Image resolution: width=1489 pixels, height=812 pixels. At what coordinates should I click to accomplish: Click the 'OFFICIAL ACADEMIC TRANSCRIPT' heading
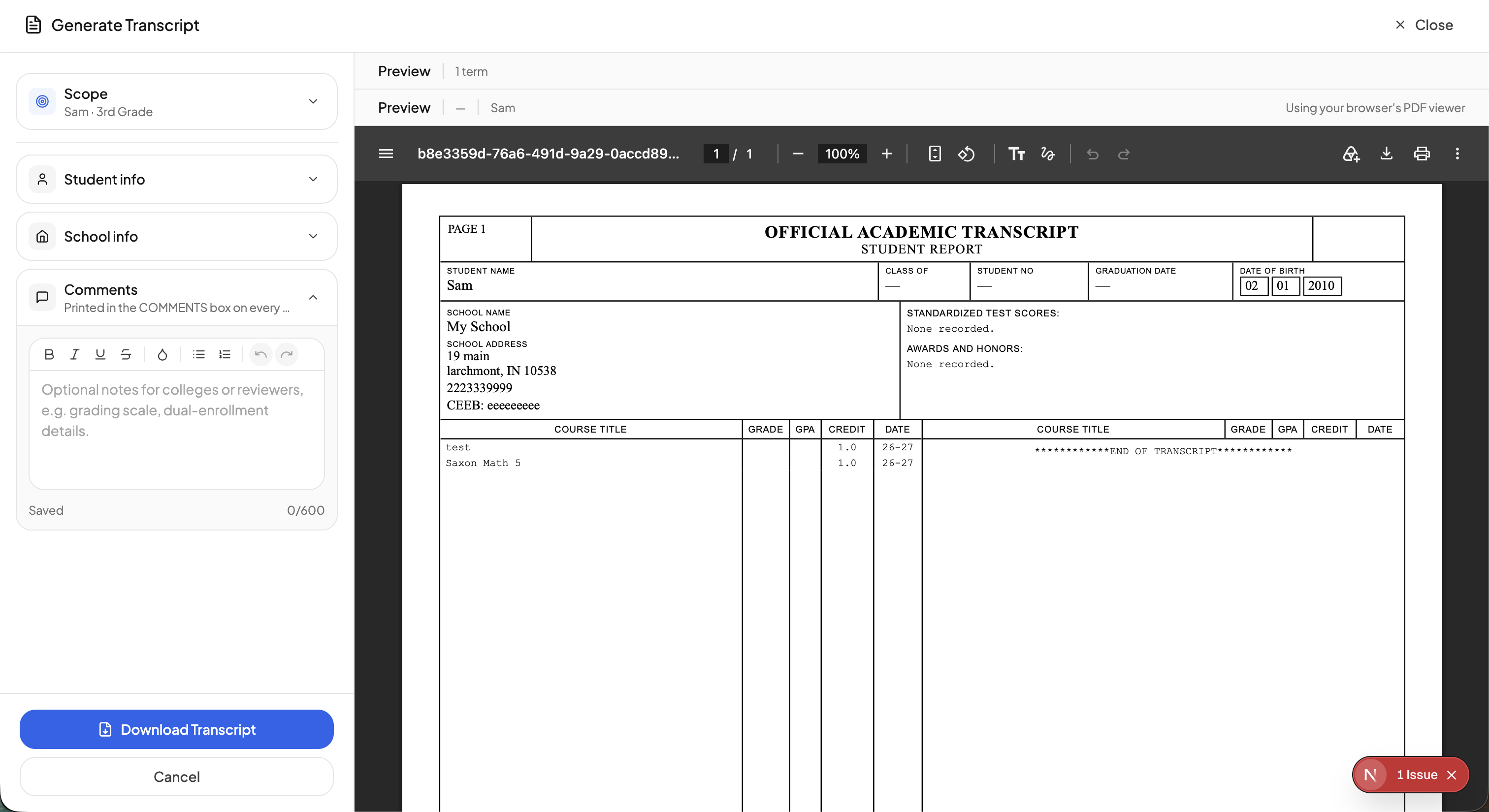coord(921,232)
